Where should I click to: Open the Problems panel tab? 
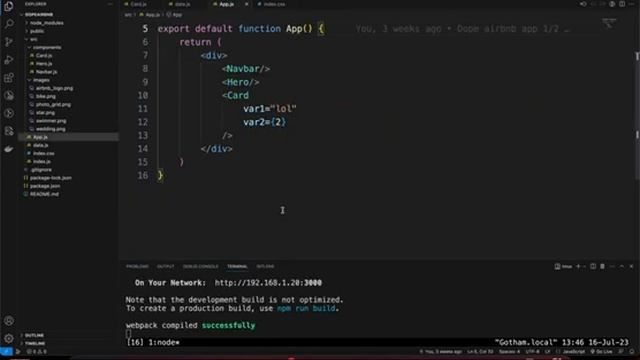(x=137, y=267)
